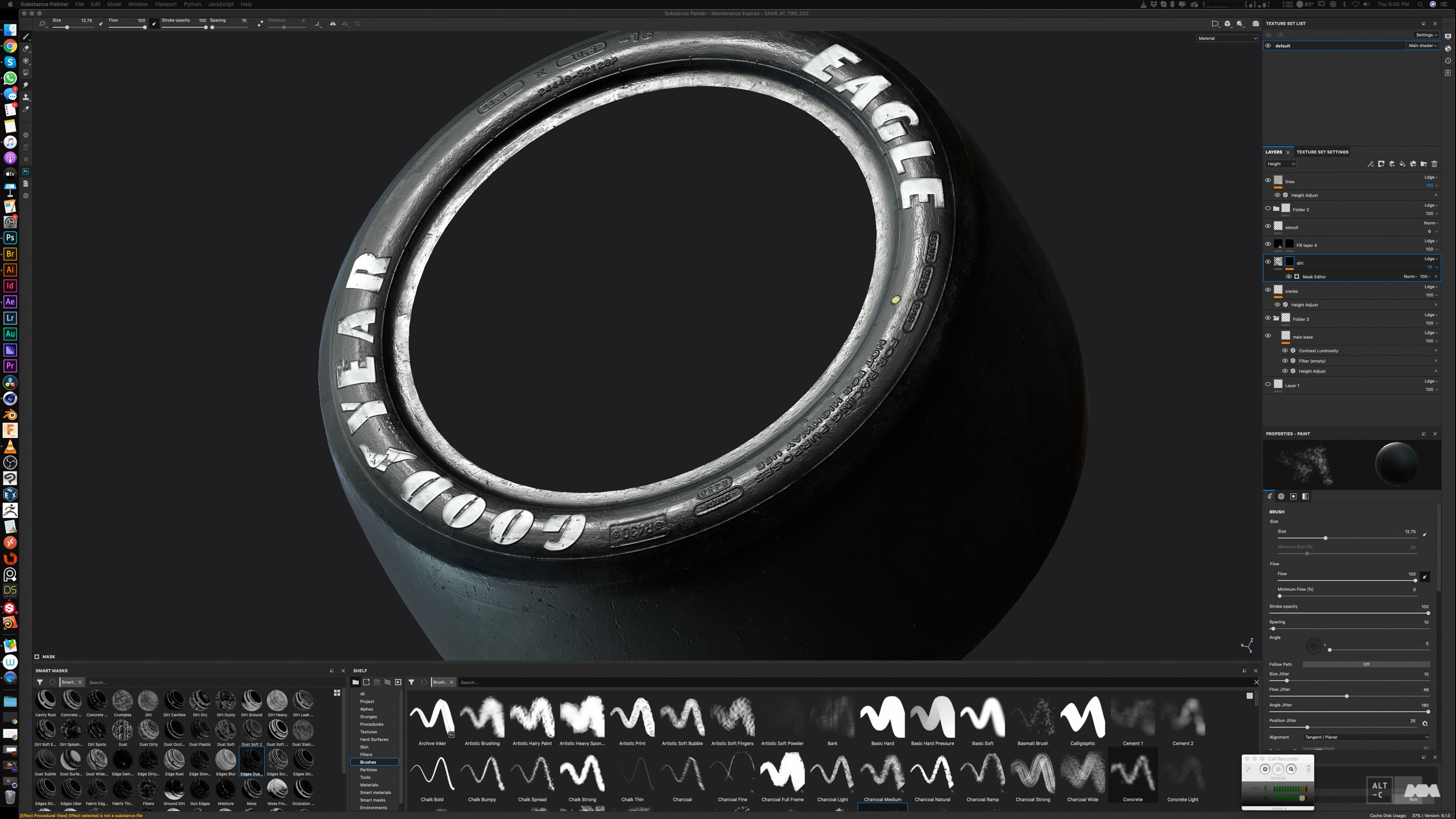Switch to Texture Set Settings tab
Image resolution: width=1456 pixels, height=819 pixels.
(1322, 152)
